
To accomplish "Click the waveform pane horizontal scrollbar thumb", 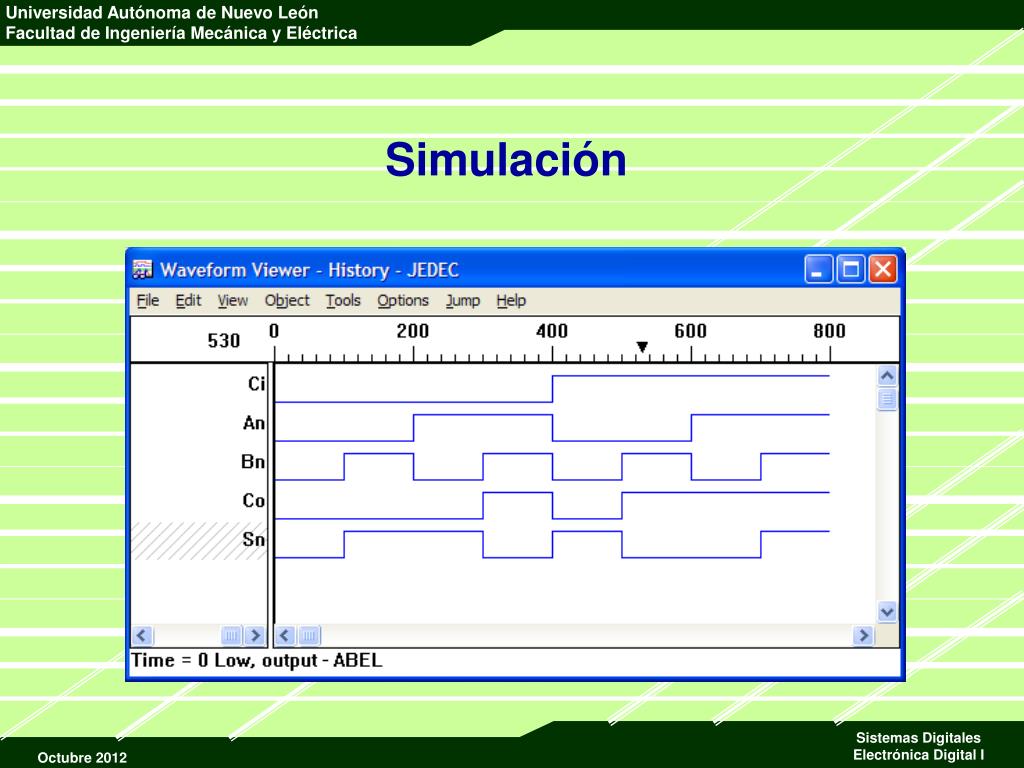I will (x=310, y=635).
